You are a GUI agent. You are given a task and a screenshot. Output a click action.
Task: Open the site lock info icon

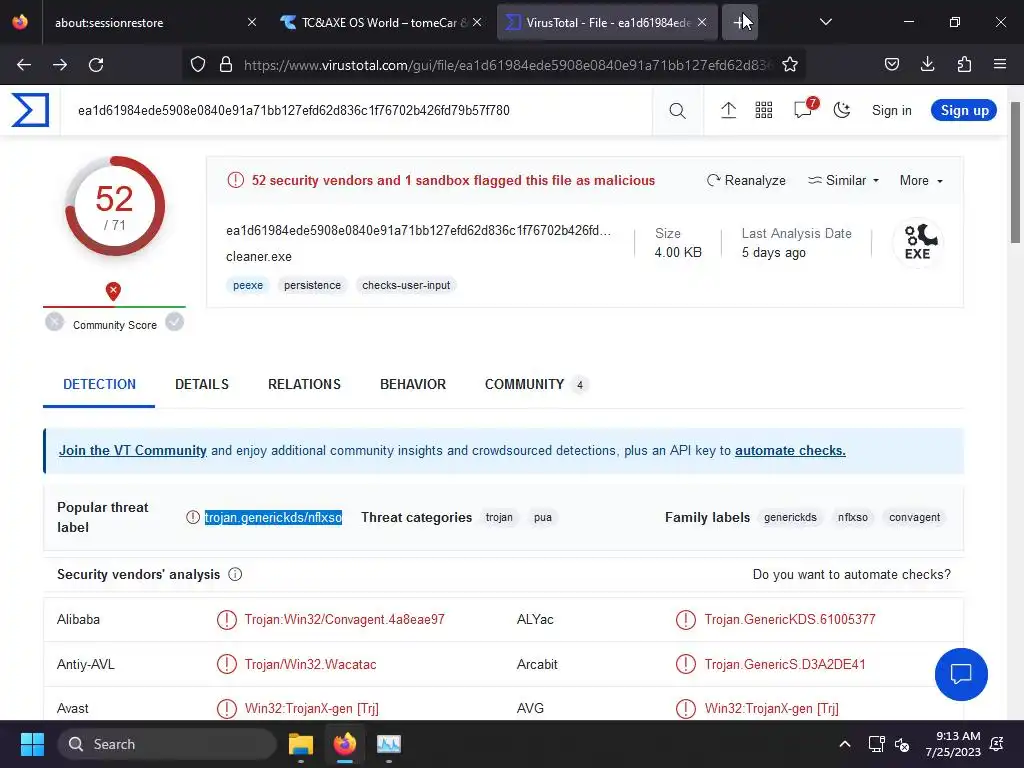pos(226,64)
